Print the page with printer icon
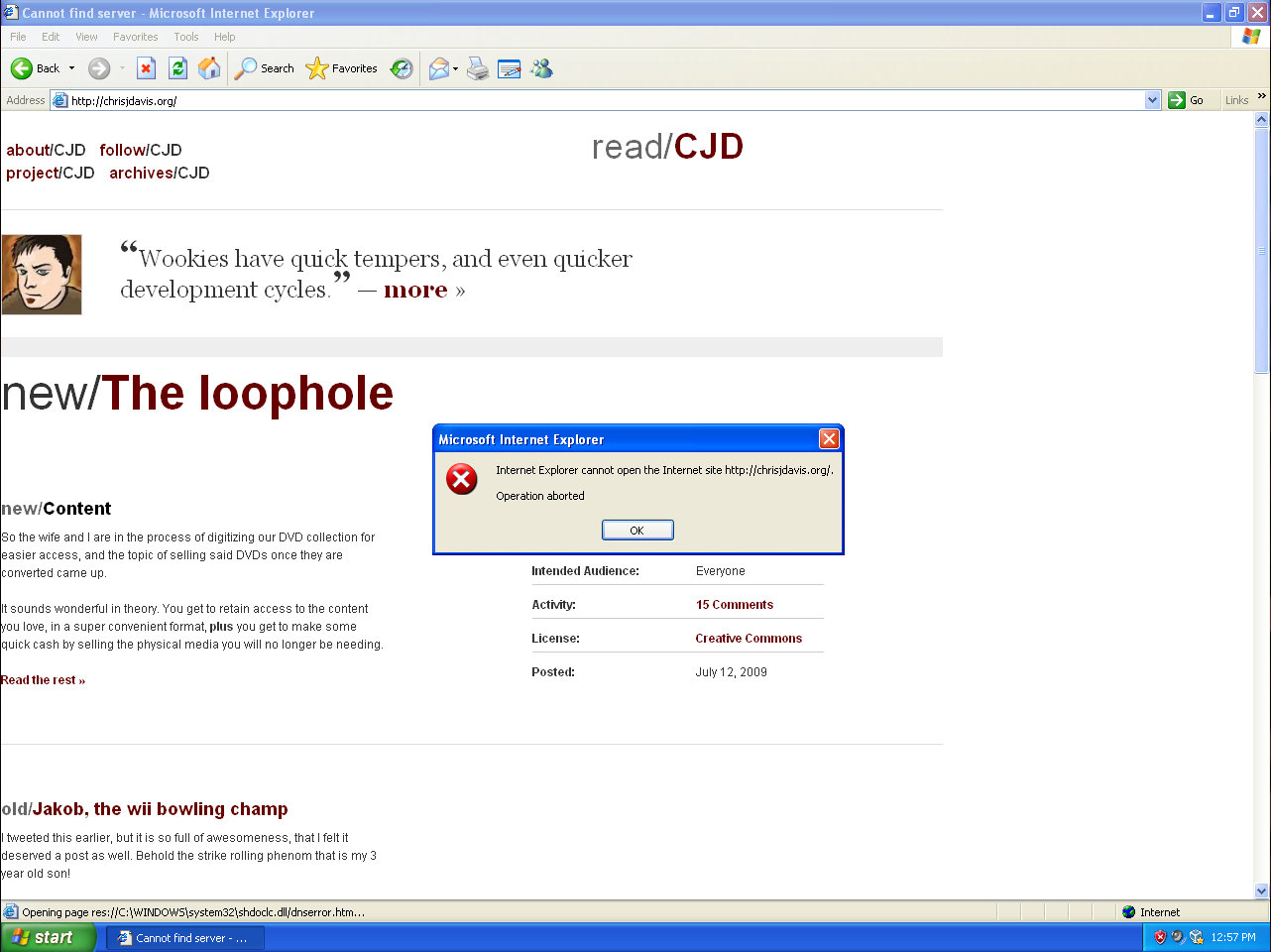 478,68
